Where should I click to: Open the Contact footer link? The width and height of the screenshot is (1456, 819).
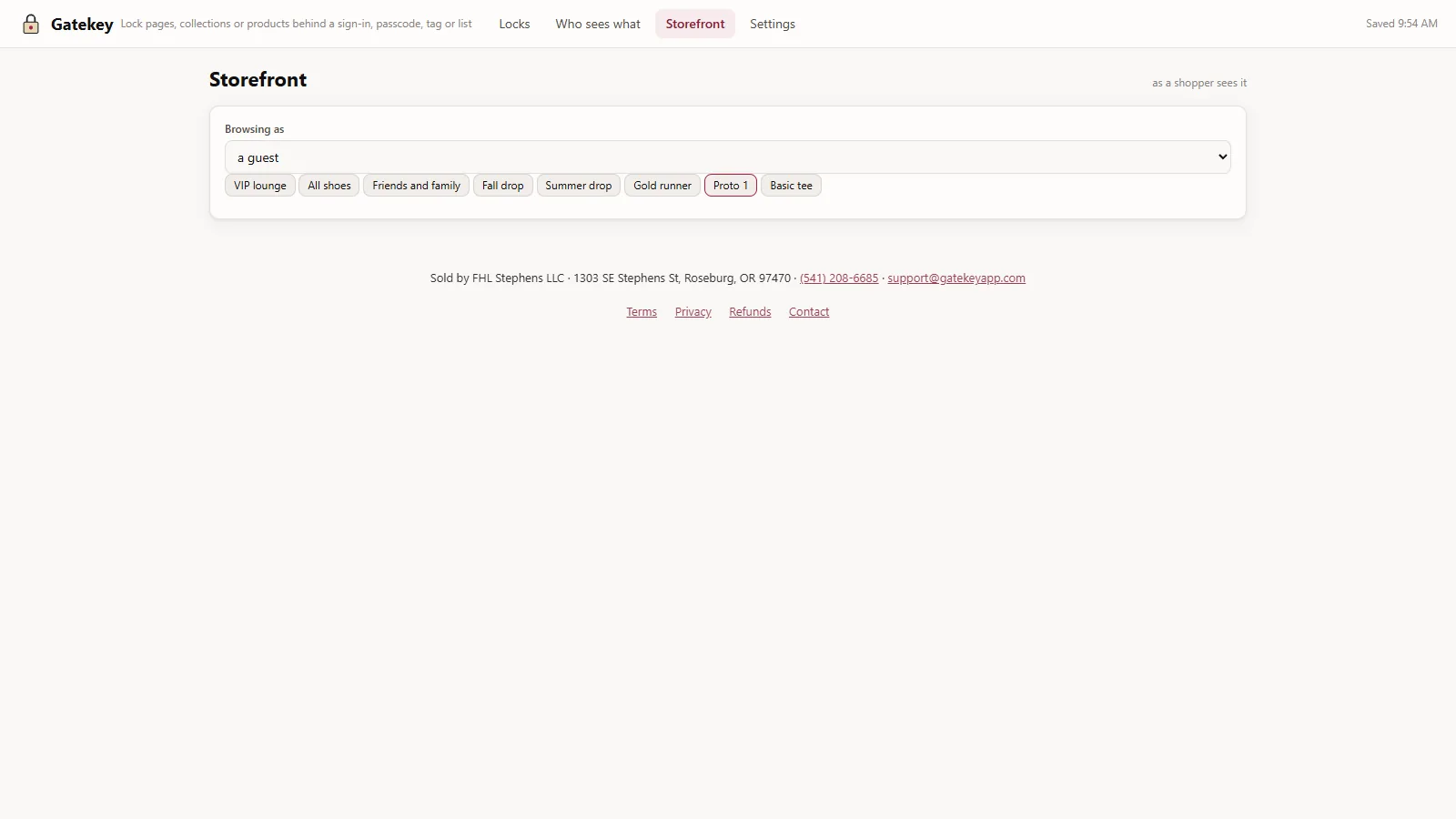click(x=809, y=312)
